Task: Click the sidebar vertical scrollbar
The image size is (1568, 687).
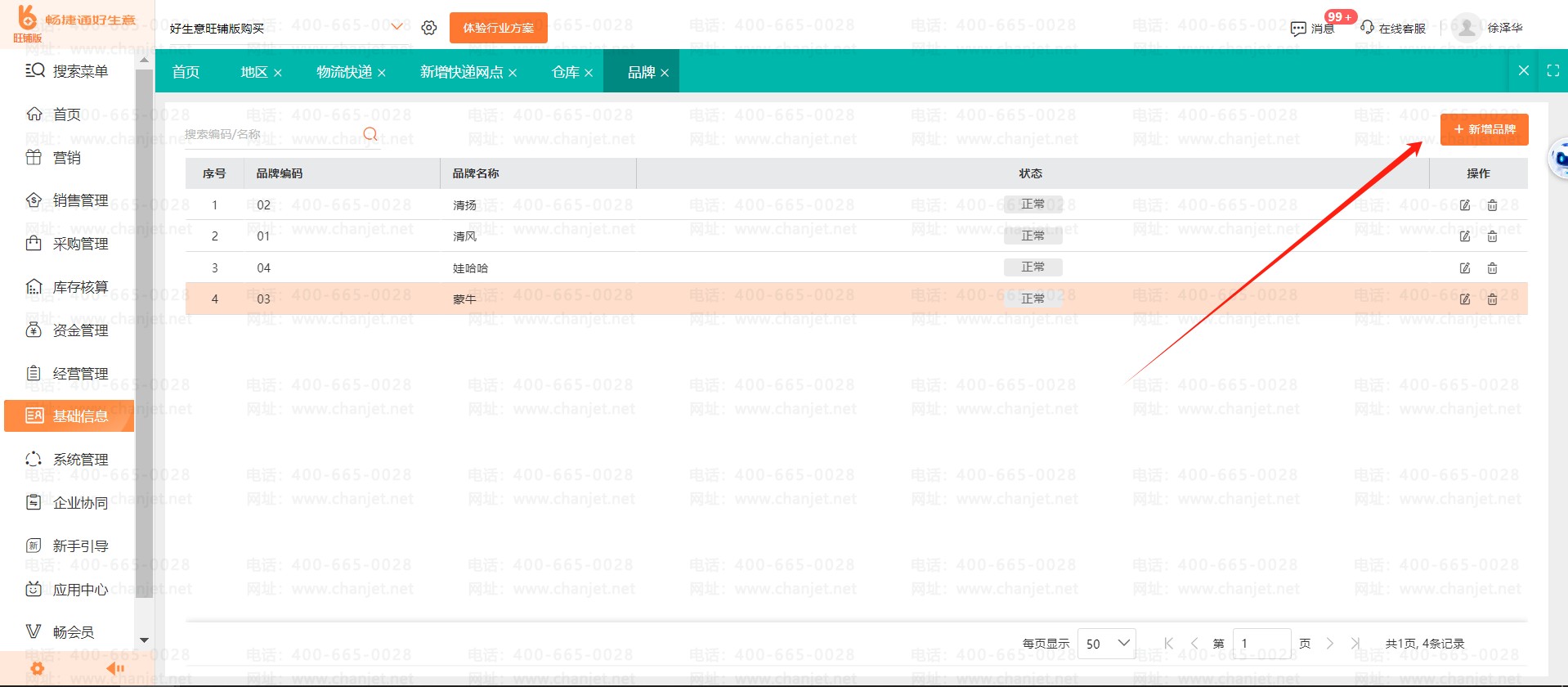Action: click(144, 334)
